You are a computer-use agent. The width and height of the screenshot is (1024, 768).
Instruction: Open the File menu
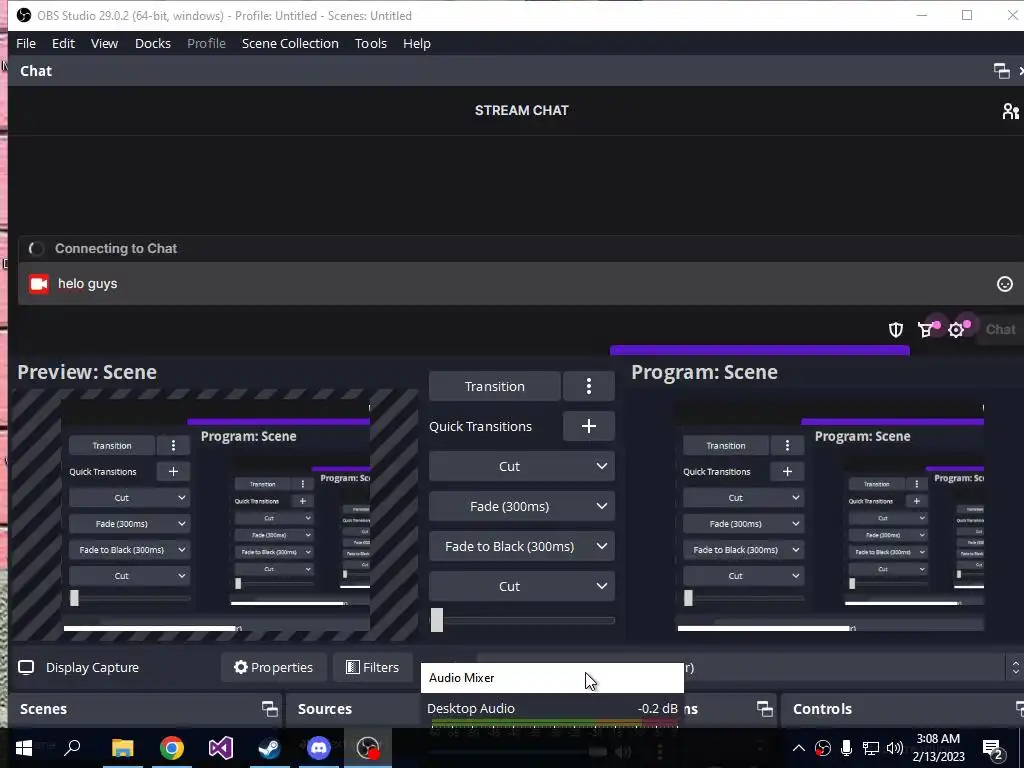(26, 43)
